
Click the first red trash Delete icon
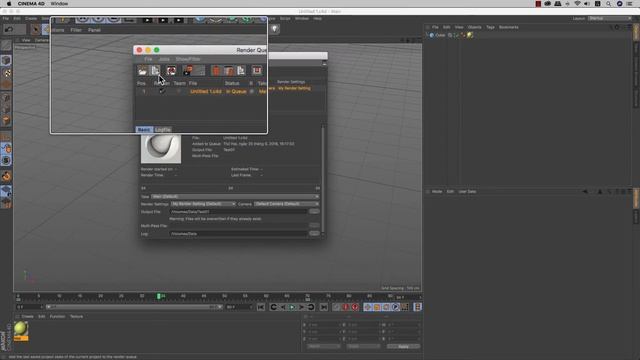coord(216,71)
